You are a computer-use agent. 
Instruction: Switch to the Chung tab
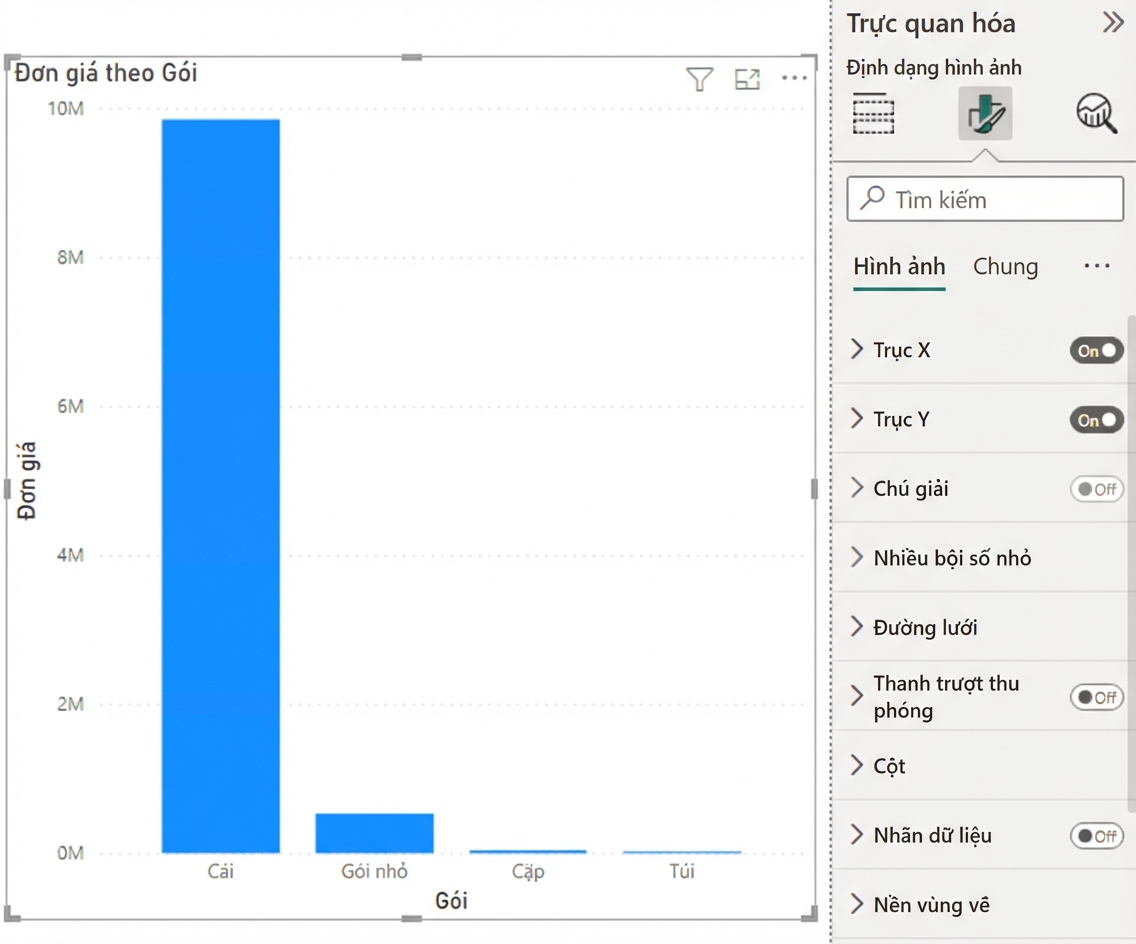(1005, 267)
